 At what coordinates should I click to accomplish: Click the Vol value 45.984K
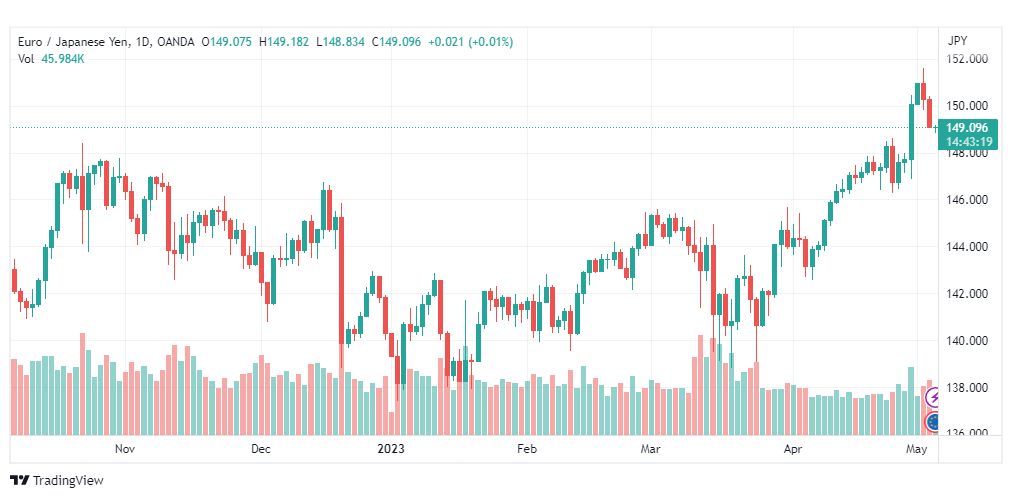coord(63,59)
